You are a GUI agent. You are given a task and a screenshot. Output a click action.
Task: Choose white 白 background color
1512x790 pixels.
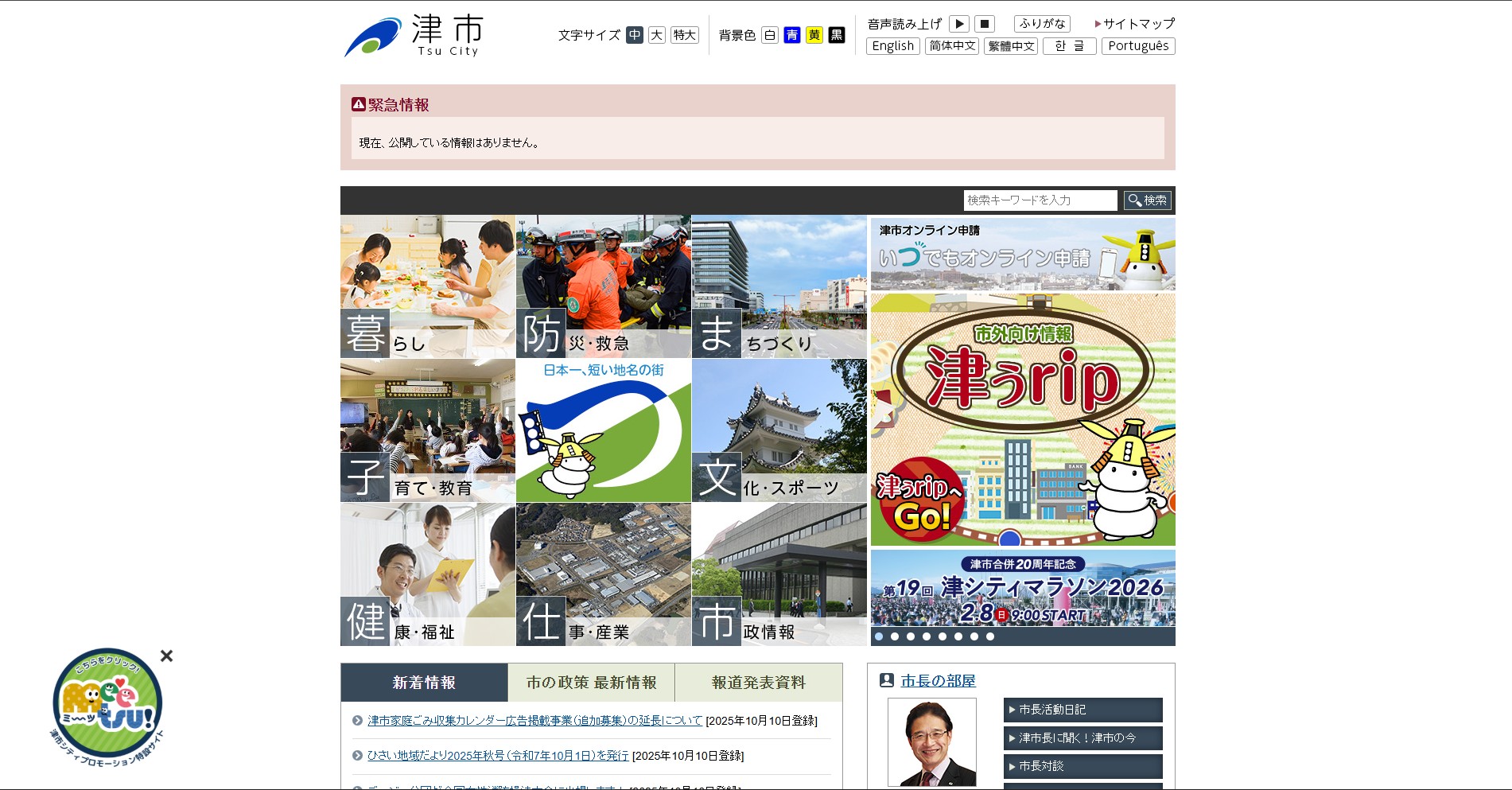pos(770,35)
